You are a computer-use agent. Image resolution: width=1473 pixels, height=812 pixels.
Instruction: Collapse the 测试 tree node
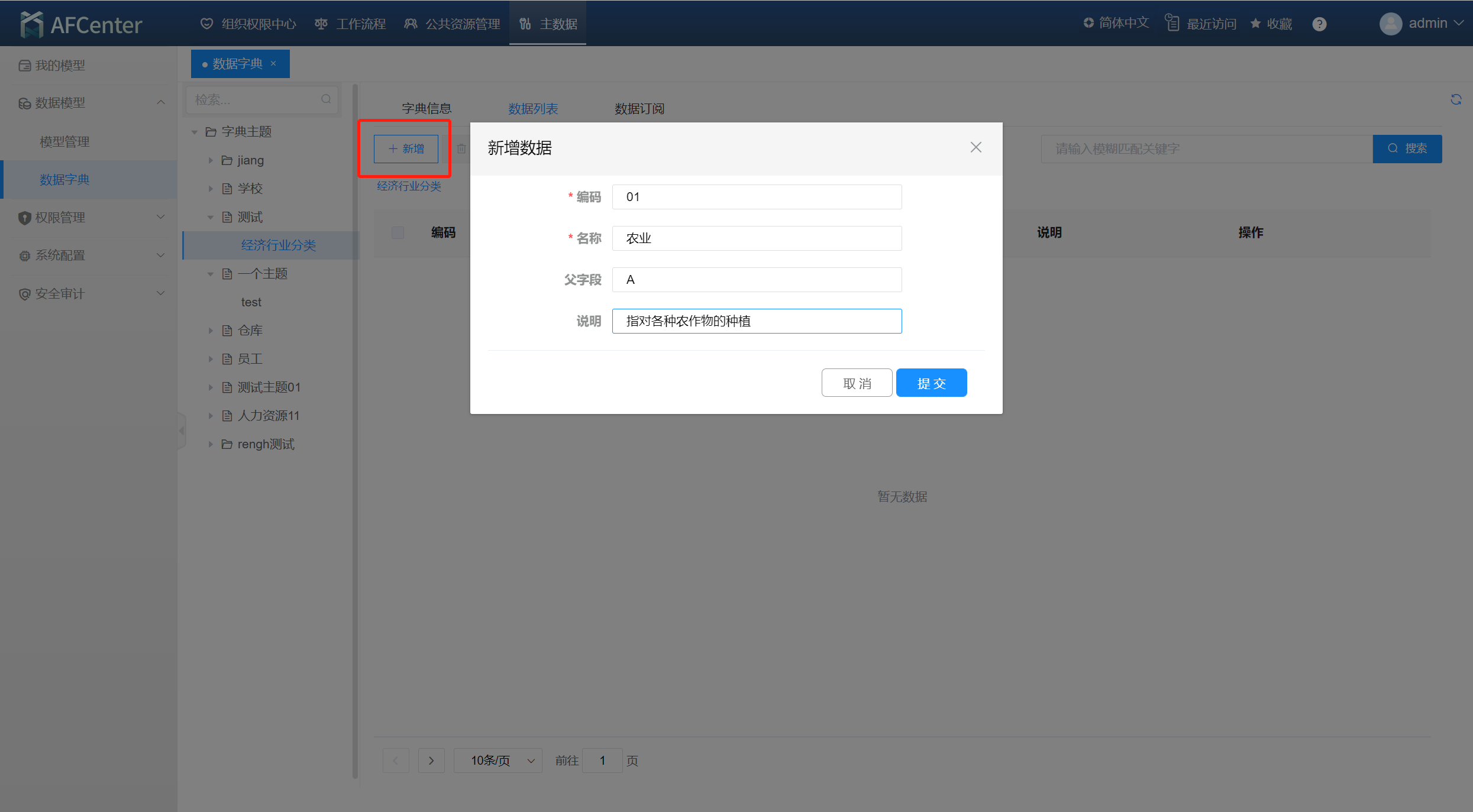(211, 218)
